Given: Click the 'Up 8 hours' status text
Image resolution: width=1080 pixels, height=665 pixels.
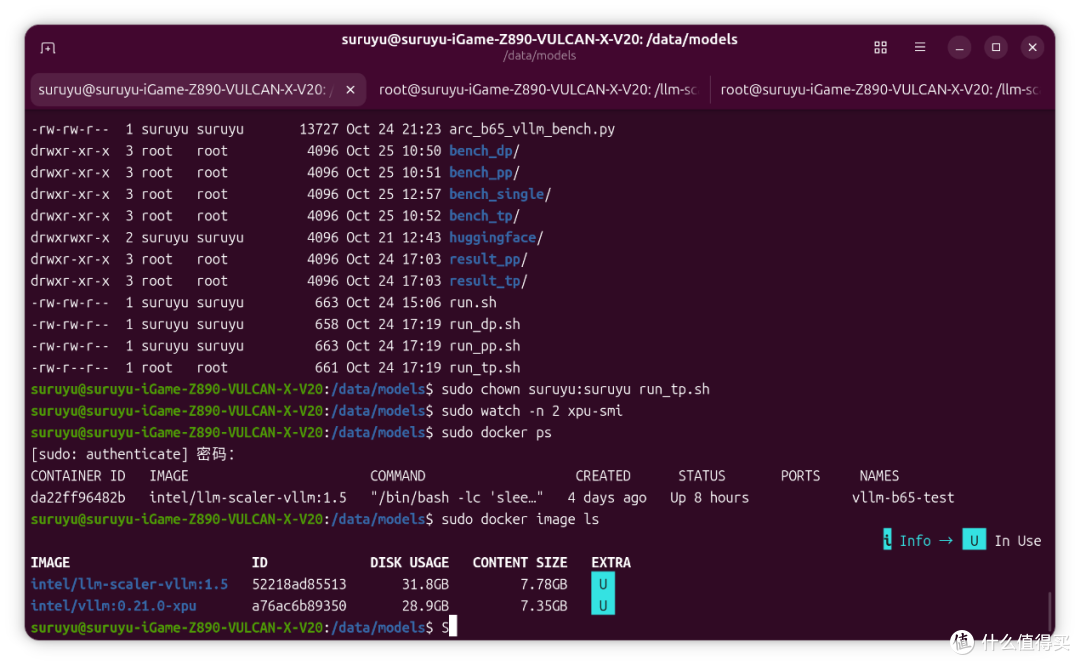Looking at the screenshot, I should (709, 498).
